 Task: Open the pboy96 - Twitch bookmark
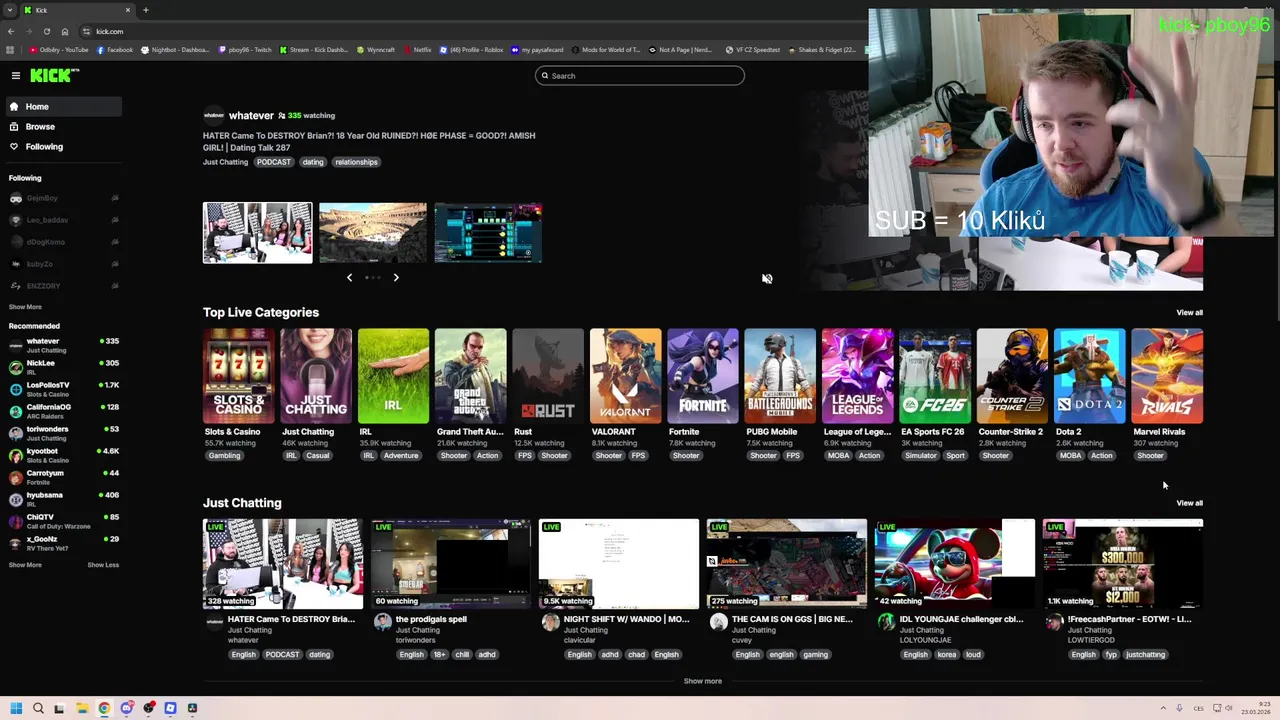tap(246, 49)
